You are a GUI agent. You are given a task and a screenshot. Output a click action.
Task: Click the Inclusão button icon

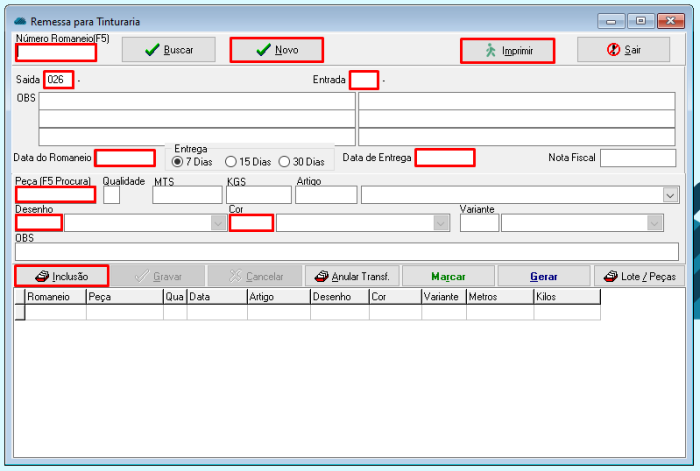(43, 276)
